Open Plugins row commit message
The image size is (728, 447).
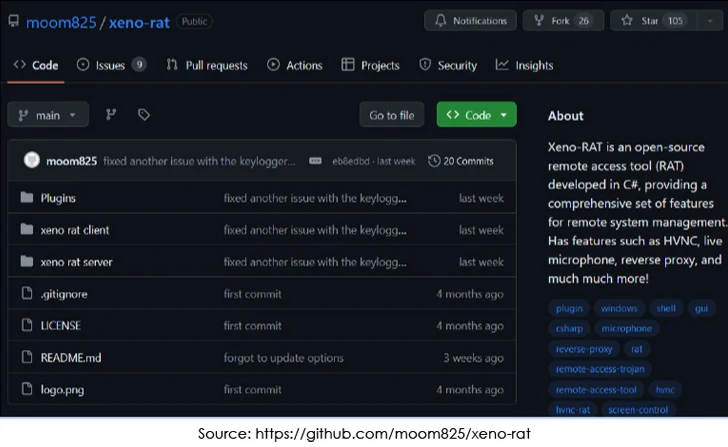(x=315, y=198)
